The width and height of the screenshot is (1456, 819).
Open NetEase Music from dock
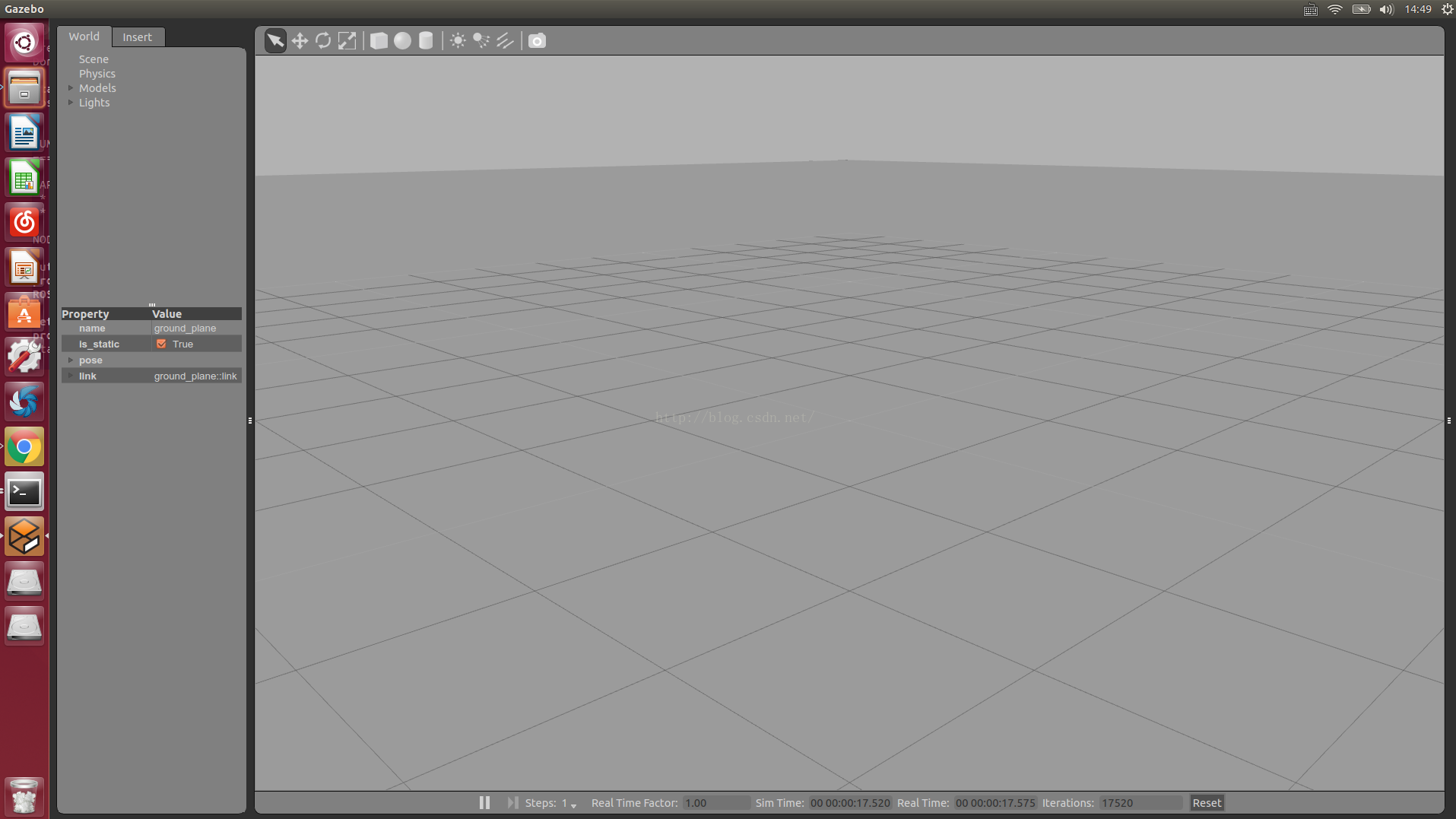point(24,223)
